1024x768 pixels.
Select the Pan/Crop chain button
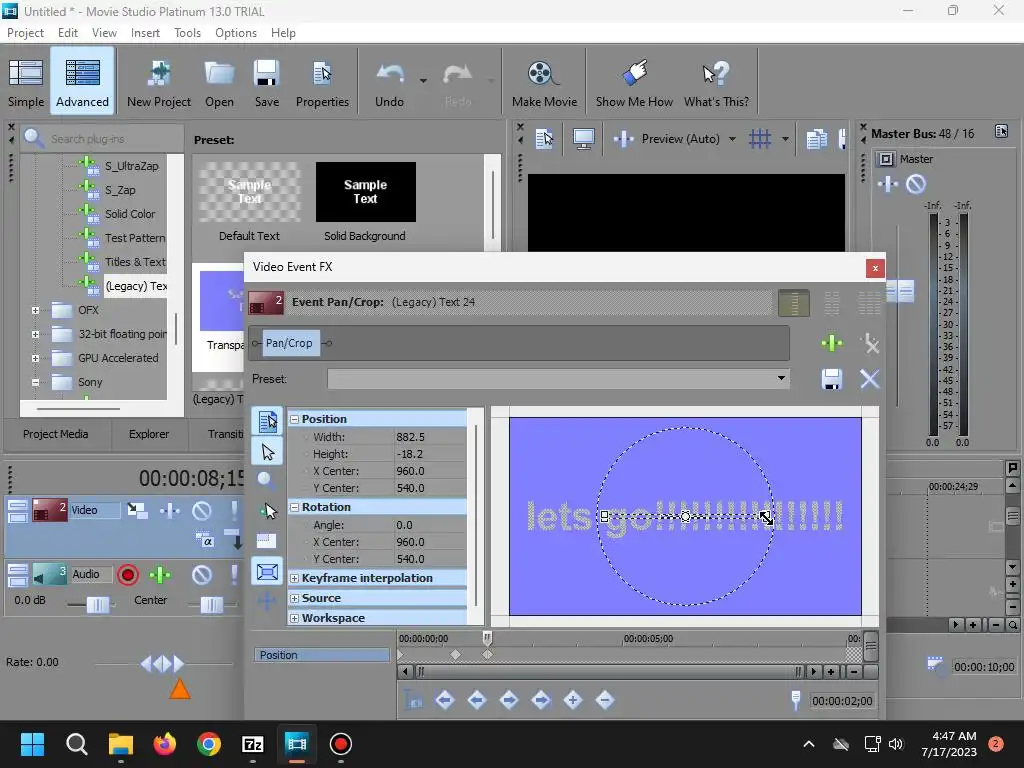[x=289, y=343]
